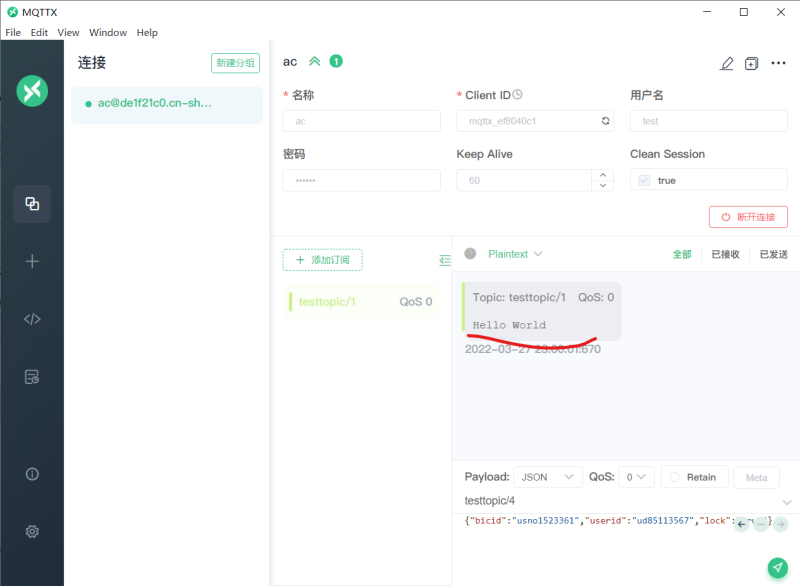Click the 名称 name input field

[362, 121]
